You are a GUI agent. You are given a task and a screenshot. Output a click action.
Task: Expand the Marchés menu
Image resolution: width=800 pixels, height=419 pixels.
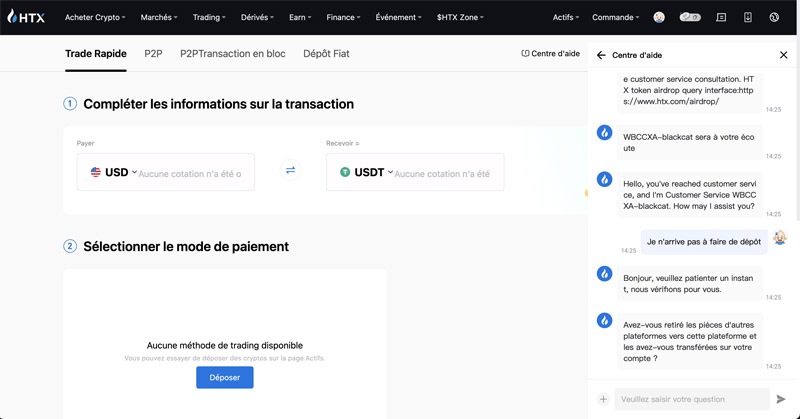(159, 17)
